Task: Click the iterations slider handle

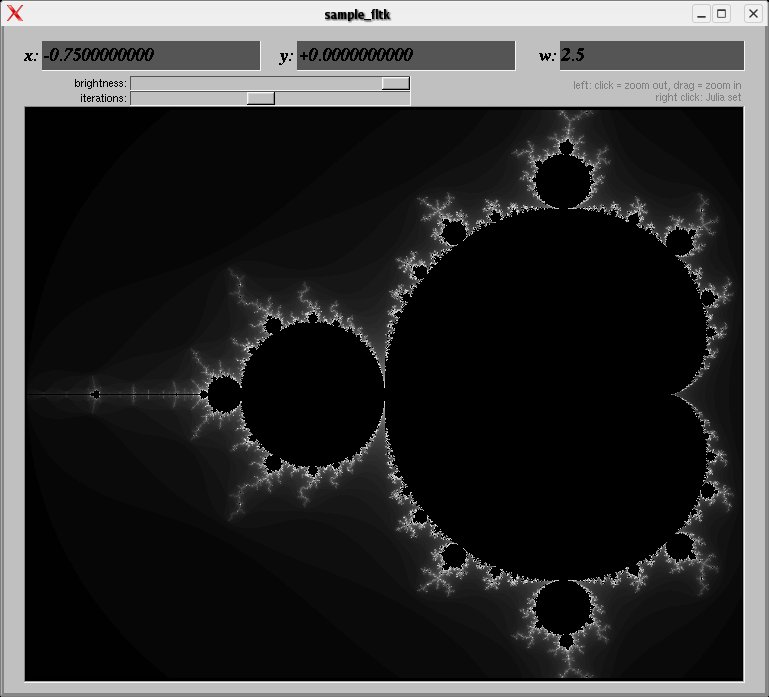Action: pos(261,99)
